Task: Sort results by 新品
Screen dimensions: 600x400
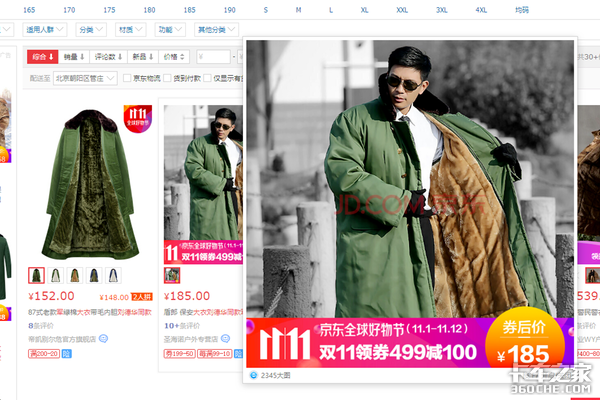Action: pos(143,57)
